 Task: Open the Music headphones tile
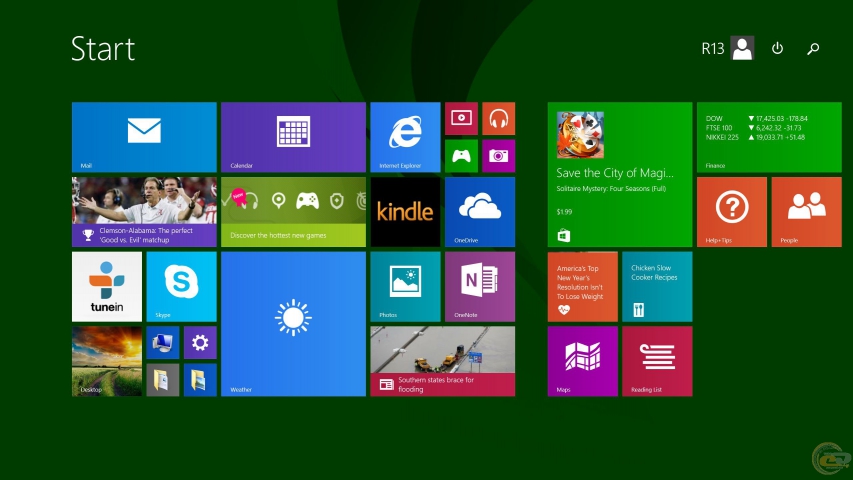[498, 118]
